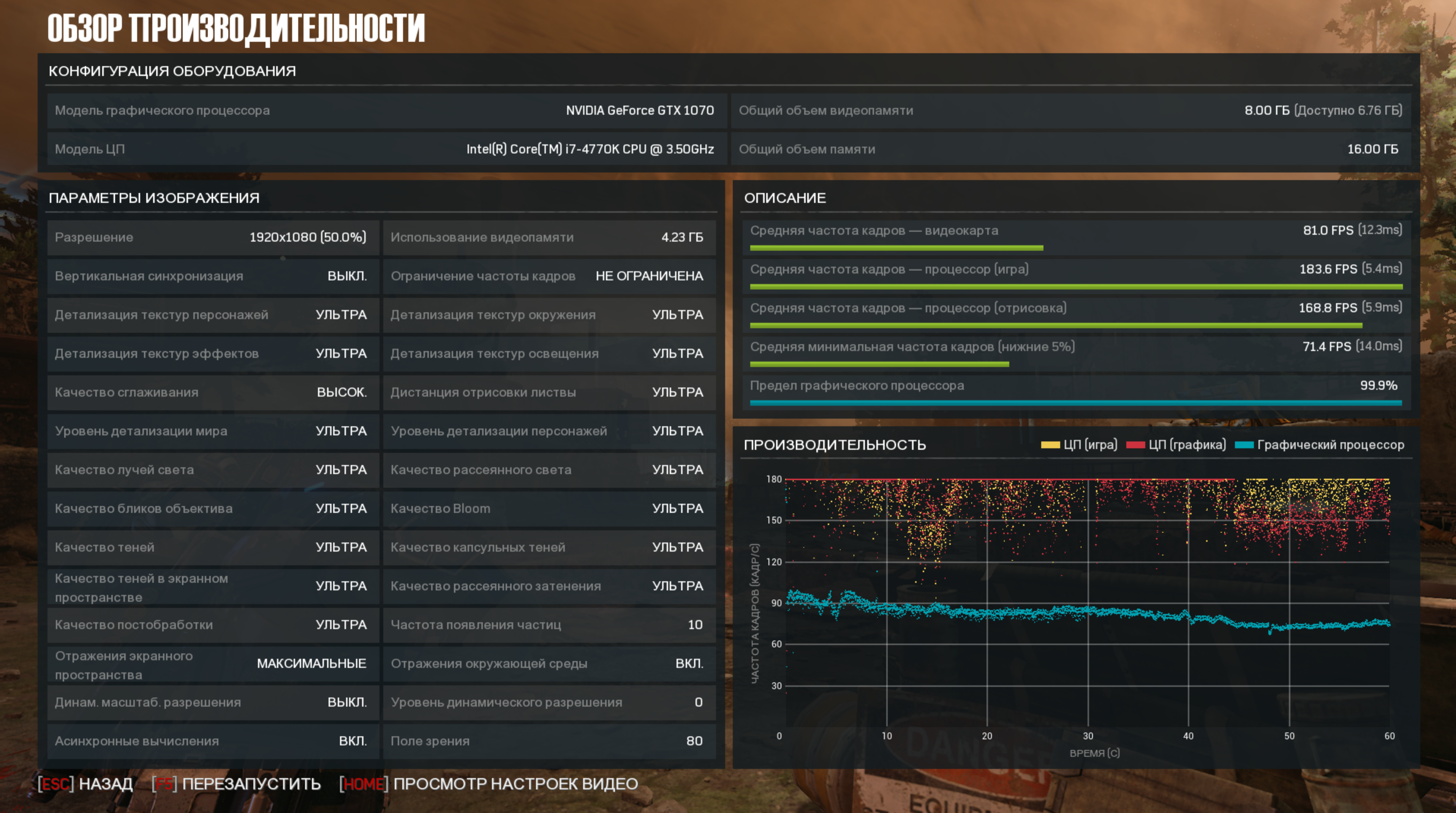The height and width of the screenshot is (813, 1456).
Task: Open ПРОСМОТР НАСТРОЕК ВИДЕО via HOME
Action: click(x=489, y=784)
